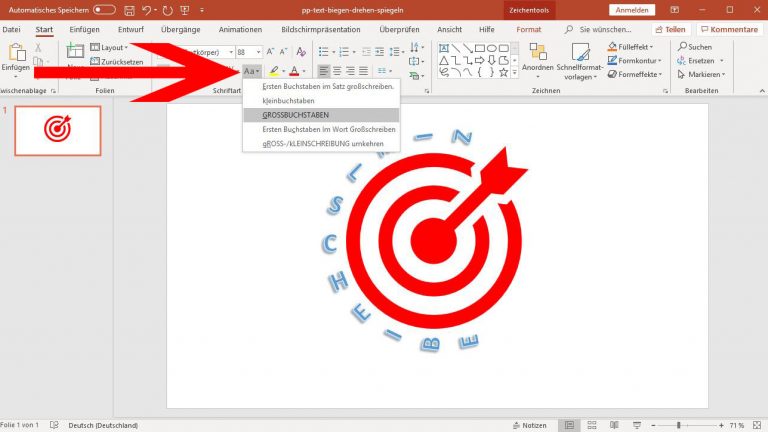Screen dimensions: 768x432
Task: Click the font color A icon
Action: coord(294,71)
